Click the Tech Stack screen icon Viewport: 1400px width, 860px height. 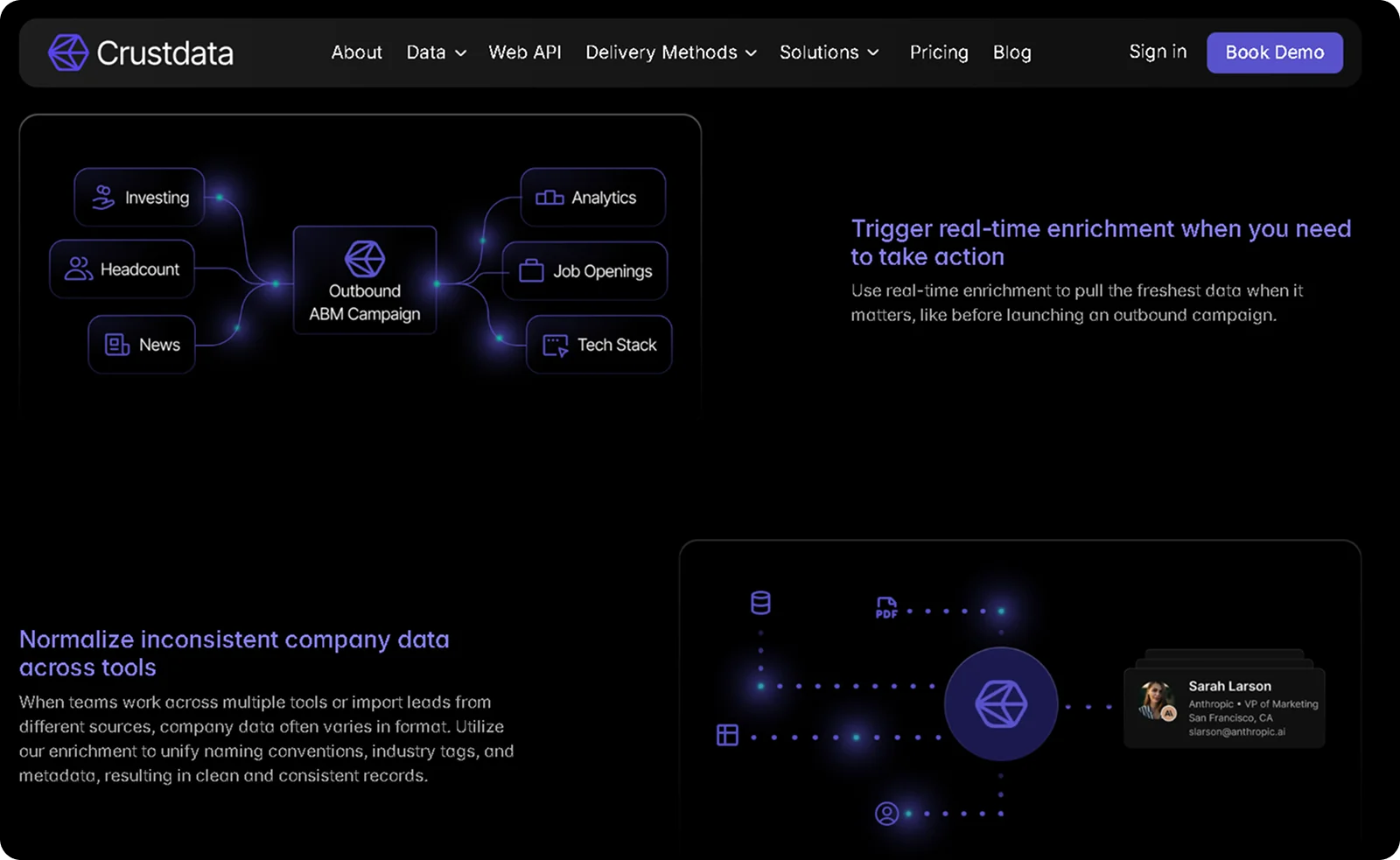(556, 346)
